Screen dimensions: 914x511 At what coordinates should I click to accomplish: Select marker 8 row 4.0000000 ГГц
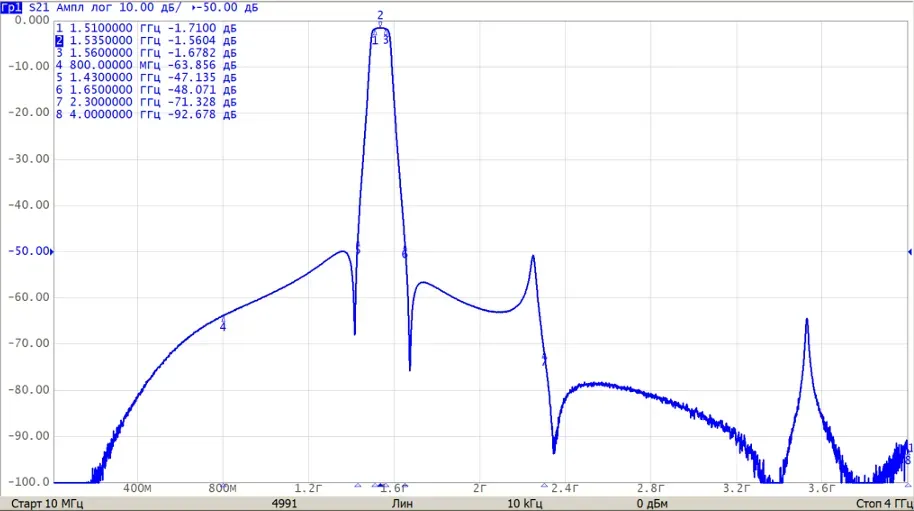coord(146,114)
